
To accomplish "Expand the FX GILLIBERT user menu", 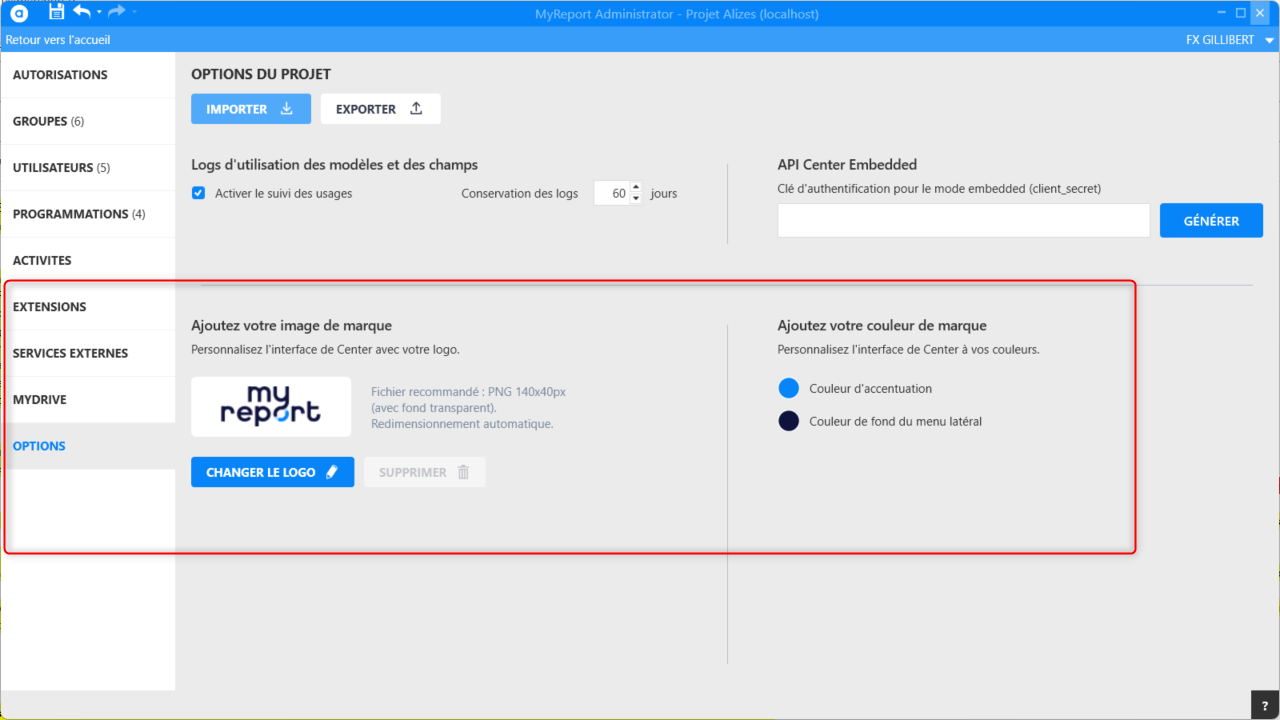I will pos(1269,40).
